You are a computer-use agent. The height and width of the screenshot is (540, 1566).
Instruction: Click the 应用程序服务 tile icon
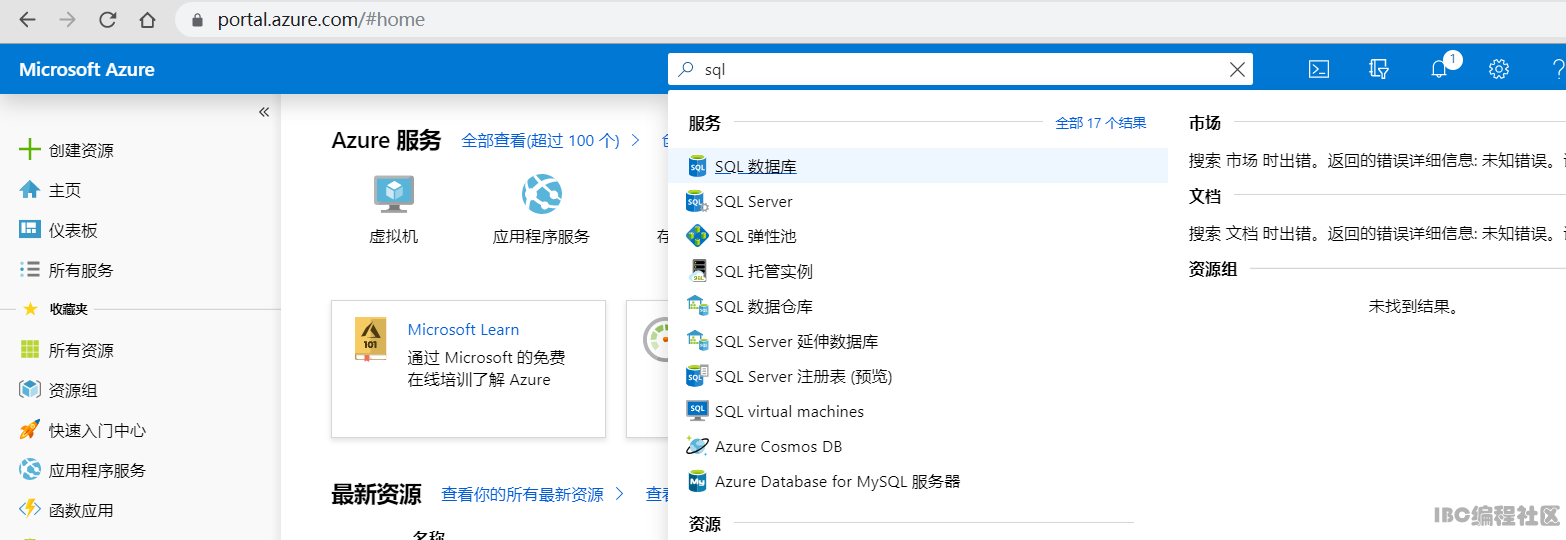[541, 194]
